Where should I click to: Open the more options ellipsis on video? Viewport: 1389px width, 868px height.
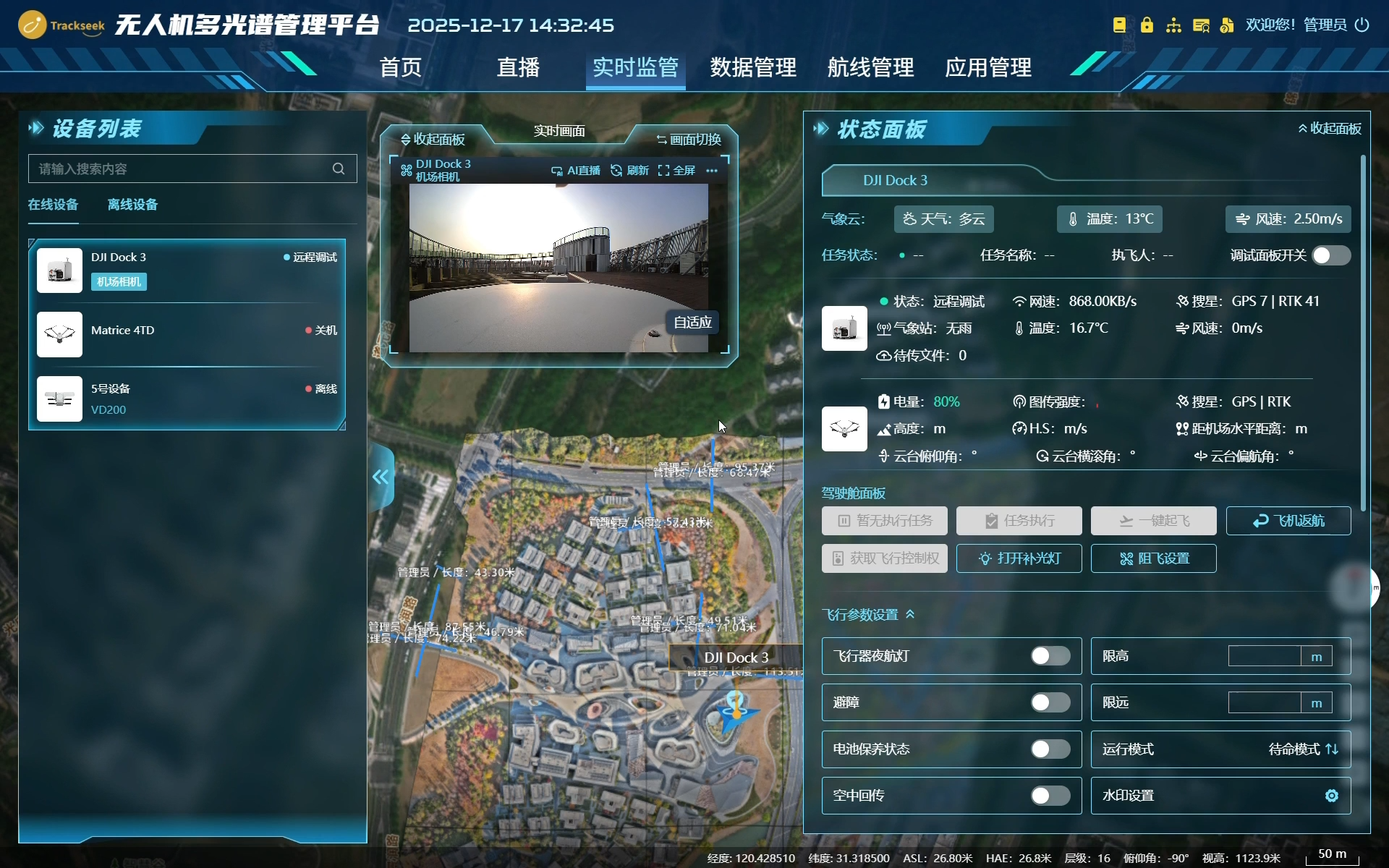(x=712, y=171)
